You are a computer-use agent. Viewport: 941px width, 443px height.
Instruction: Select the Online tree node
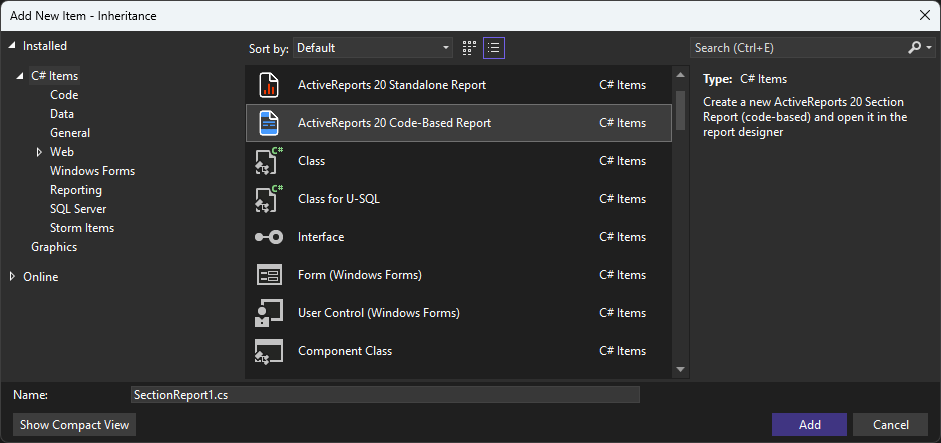(x=41, y=277)
